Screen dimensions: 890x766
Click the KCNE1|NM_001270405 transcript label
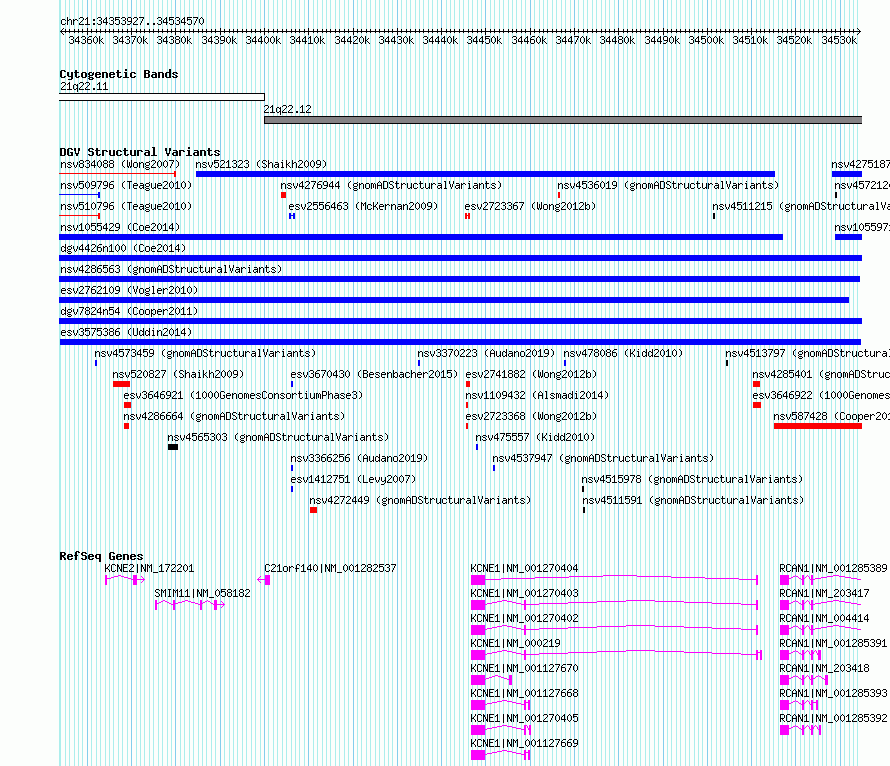524,718
